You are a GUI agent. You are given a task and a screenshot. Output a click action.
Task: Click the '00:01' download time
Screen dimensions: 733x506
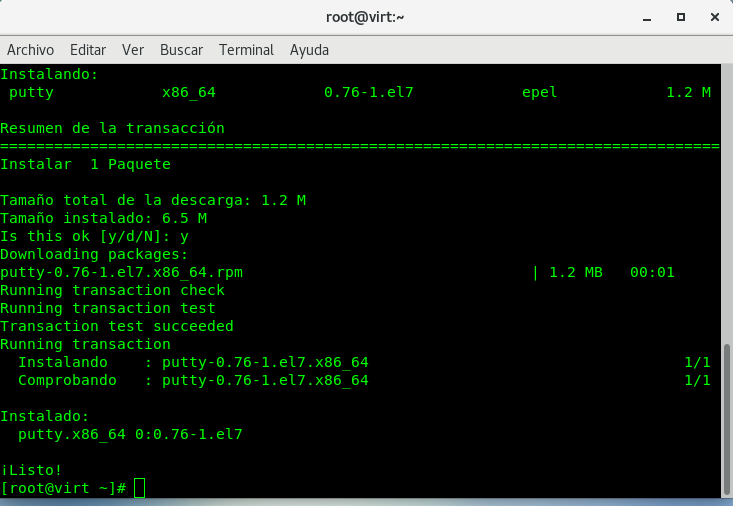click(x=652, y=272)
